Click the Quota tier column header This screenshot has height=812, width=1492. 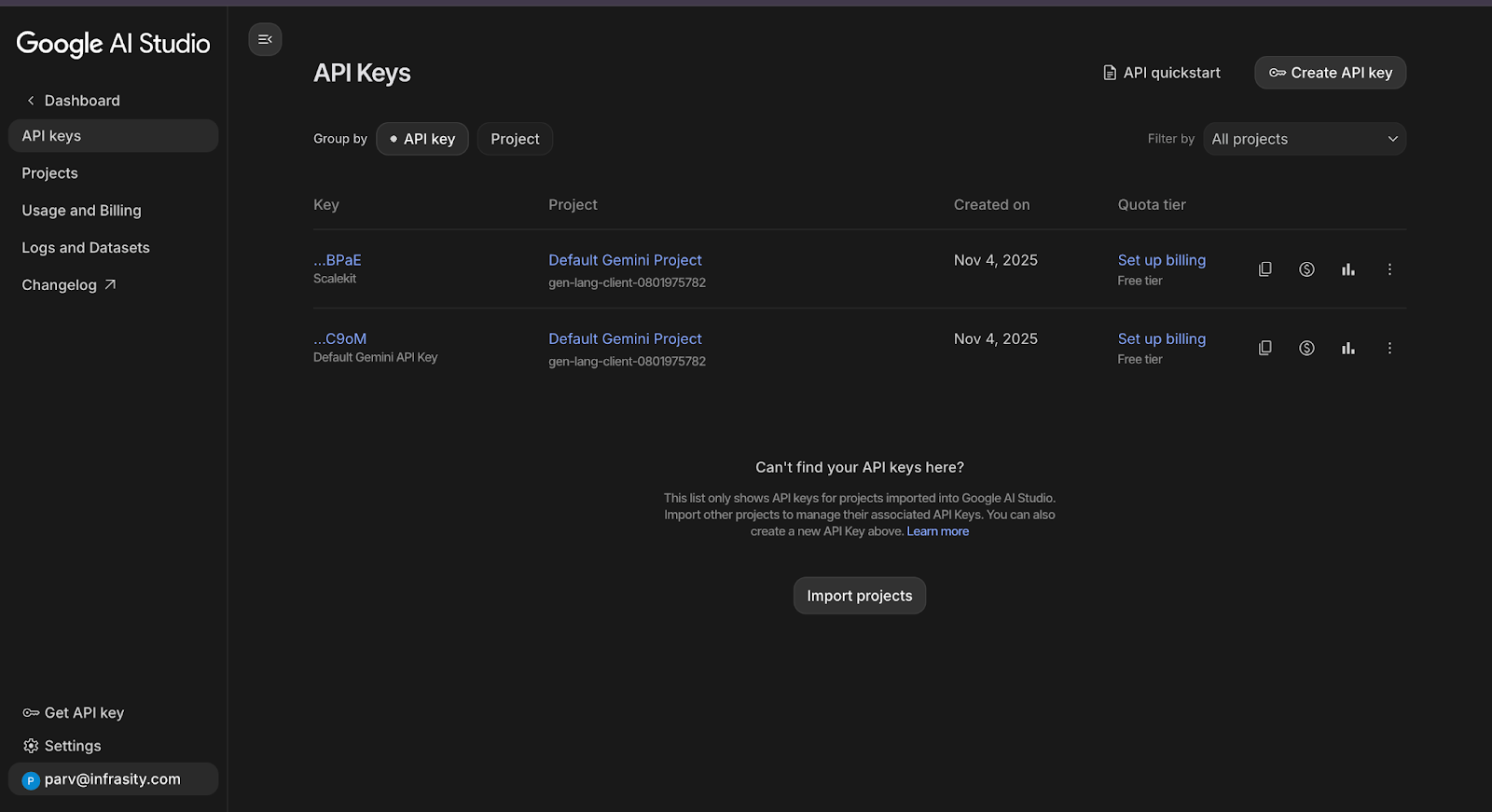point(1152,204)
